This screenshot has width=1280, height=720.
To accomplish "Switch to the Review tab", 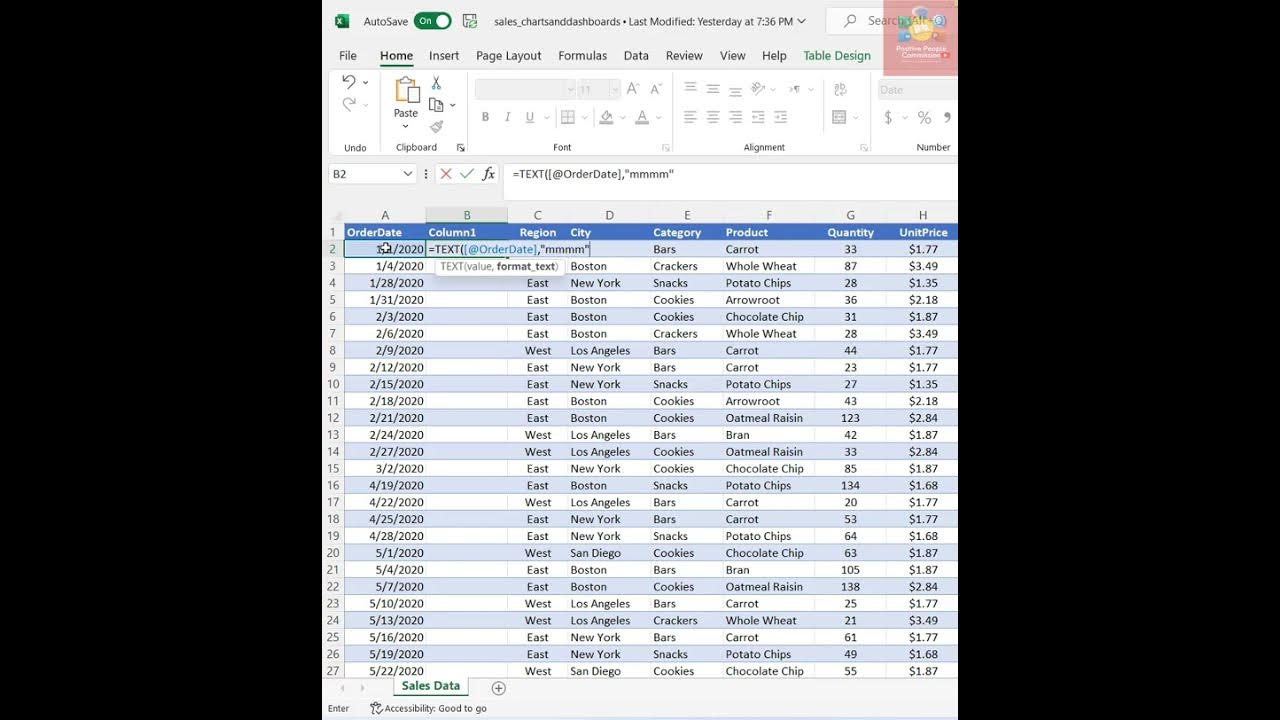I will (x=684, y=56).
